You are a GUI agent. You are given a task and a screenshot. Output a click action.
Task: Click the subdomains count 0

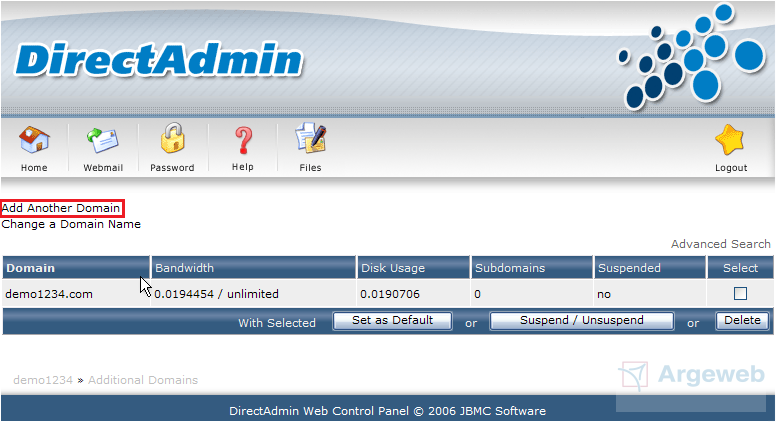point(477,294)
